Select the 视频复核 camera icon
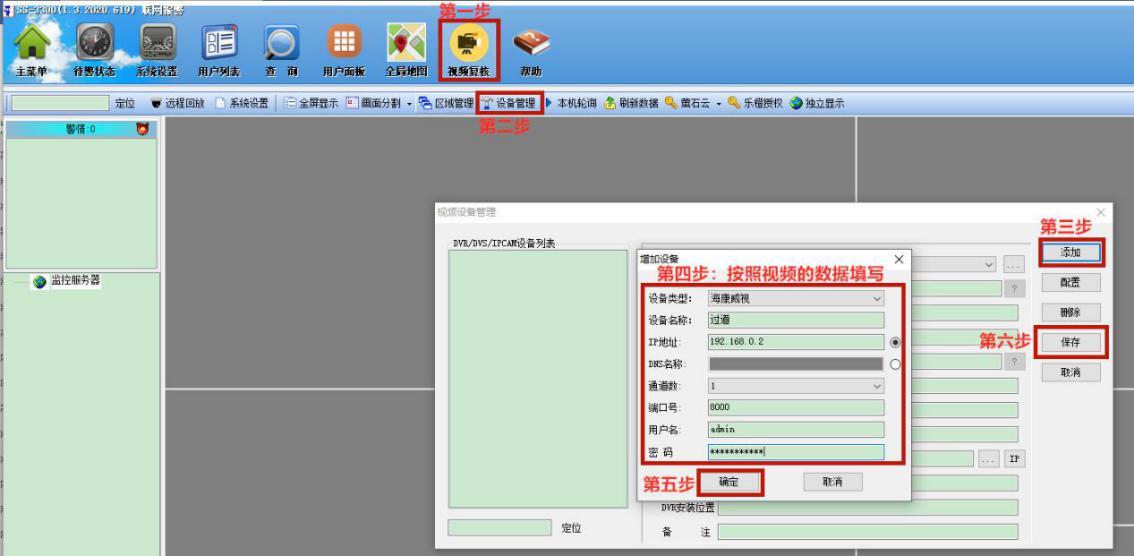This screenshot has height=556, width=1134. click(468, 45)
